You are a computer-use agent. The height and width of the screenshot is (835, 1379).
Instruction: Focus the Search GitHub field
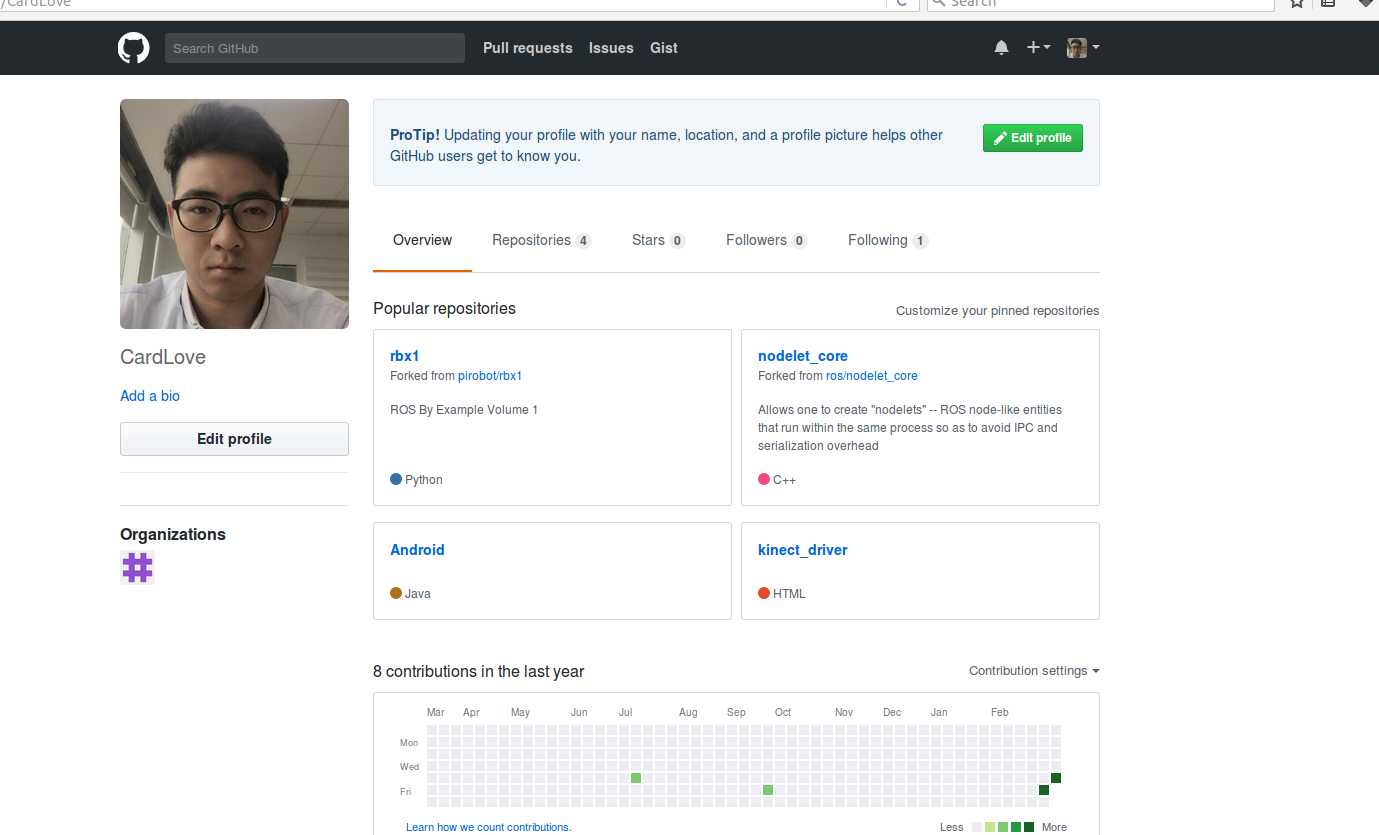pos(314,48)
